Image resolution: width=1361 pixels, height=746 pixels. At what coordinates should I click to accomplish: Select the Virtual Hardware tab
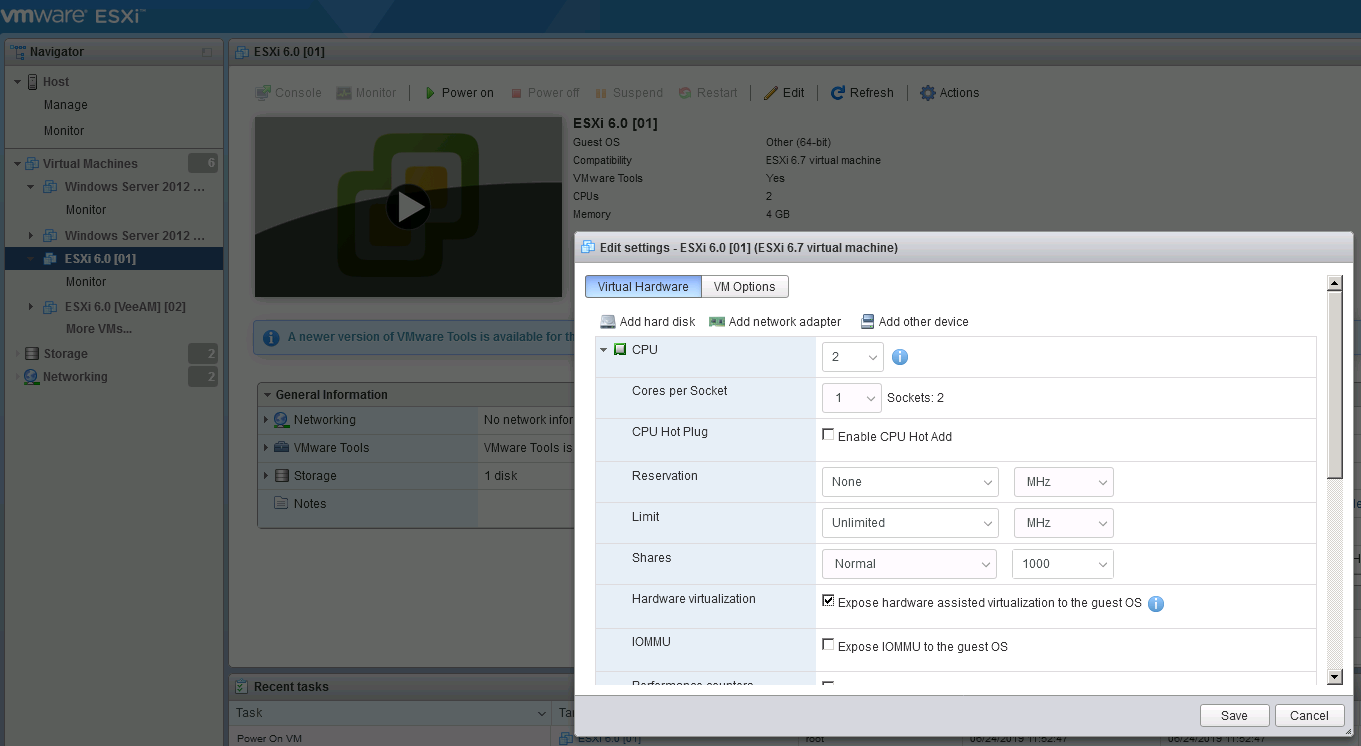pos(643,287)
